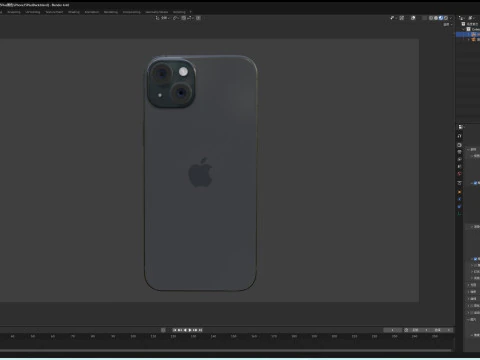The image size is (480, 360).
Task: Click the highlighted object row in Outliner
Action: coord(468,34)
